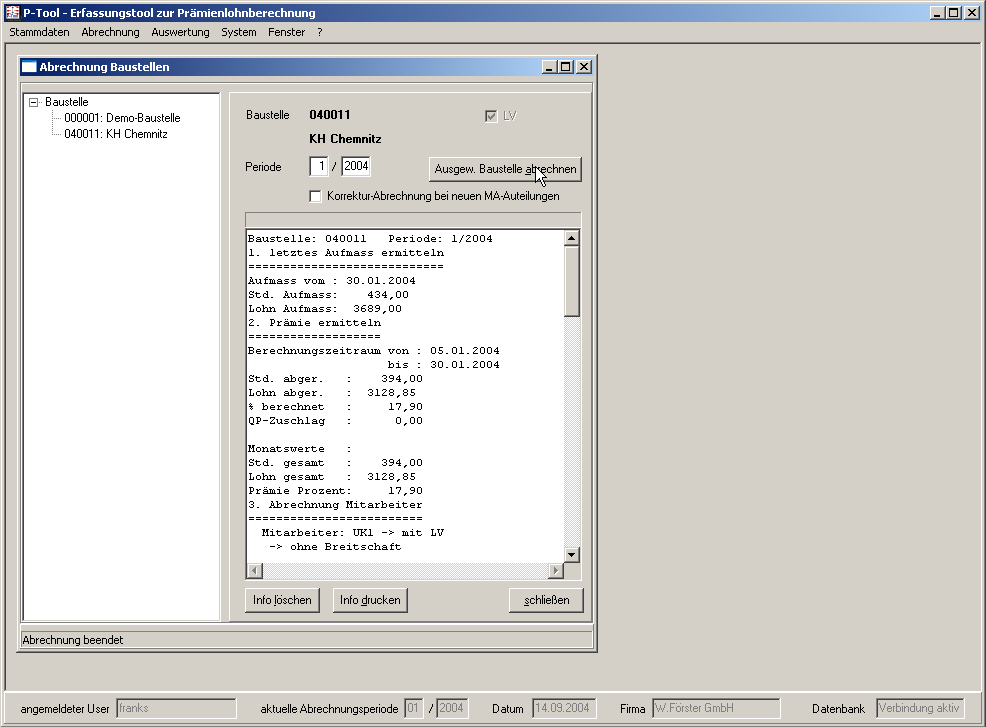Click the angemeldeter User field franks
The width and height of the screenshot is (986, 728).
click(x=176, y=709)
